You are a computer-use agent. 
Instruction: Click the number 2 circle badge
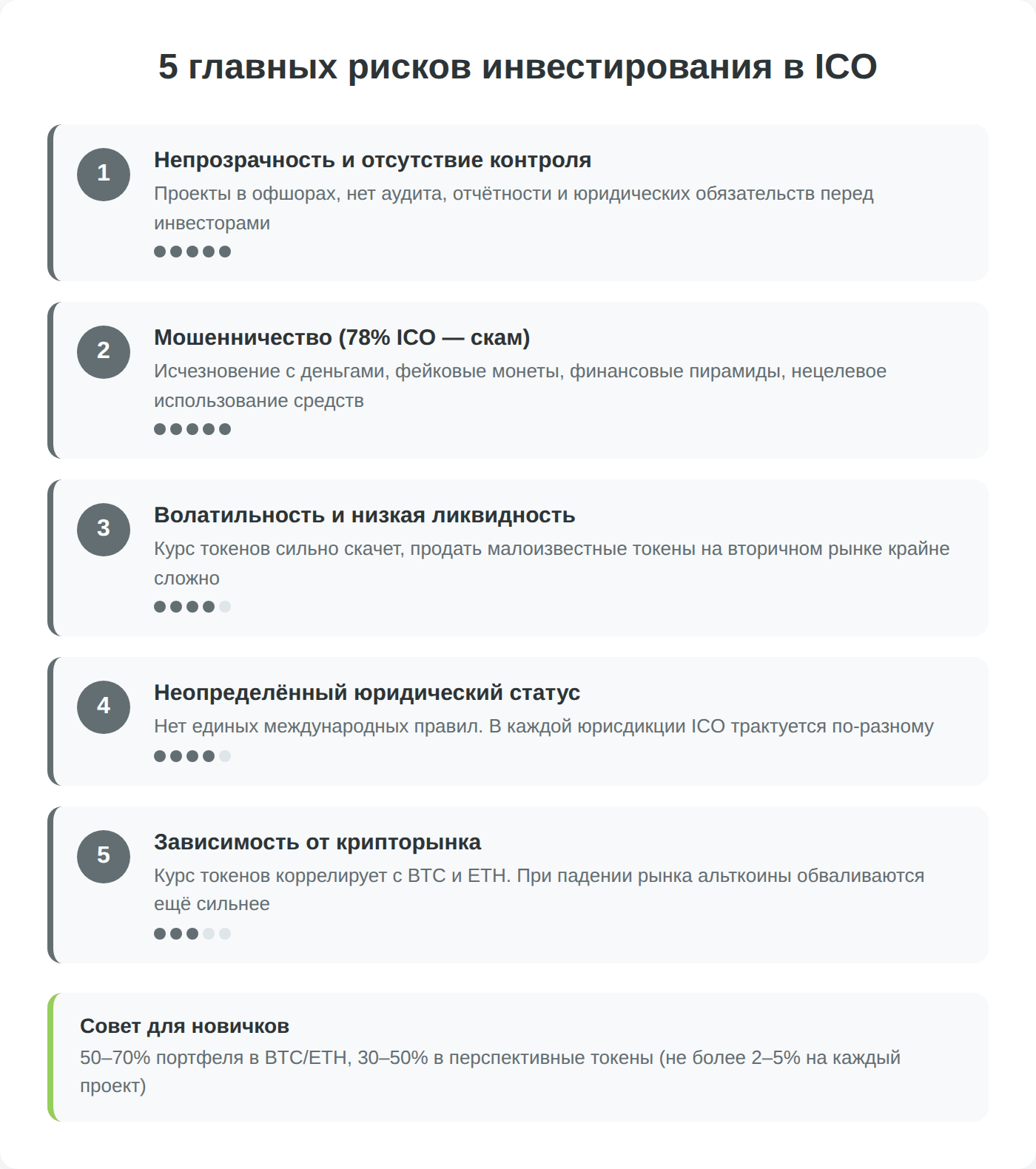(x=104, y=351)
